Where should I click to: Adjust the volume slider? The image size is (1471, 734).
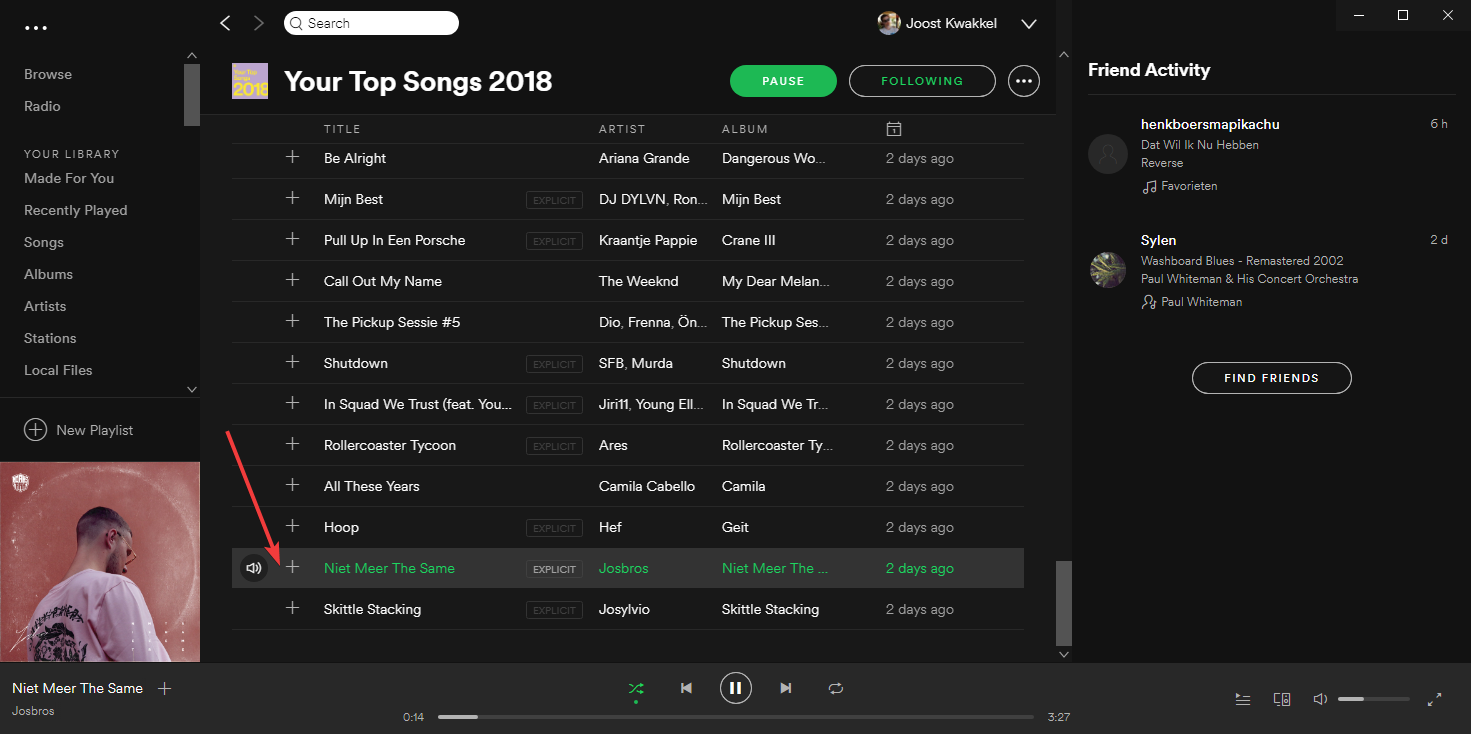pos(1373,699)
